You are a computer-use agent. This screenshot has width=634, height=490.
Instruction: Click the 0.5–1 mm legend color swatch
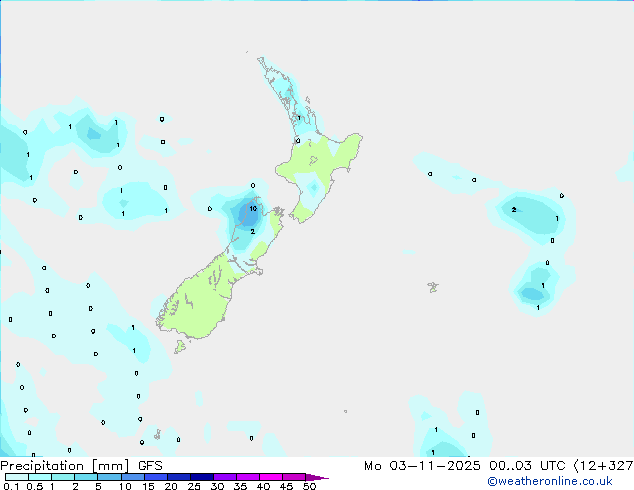[x=40, y=477]
